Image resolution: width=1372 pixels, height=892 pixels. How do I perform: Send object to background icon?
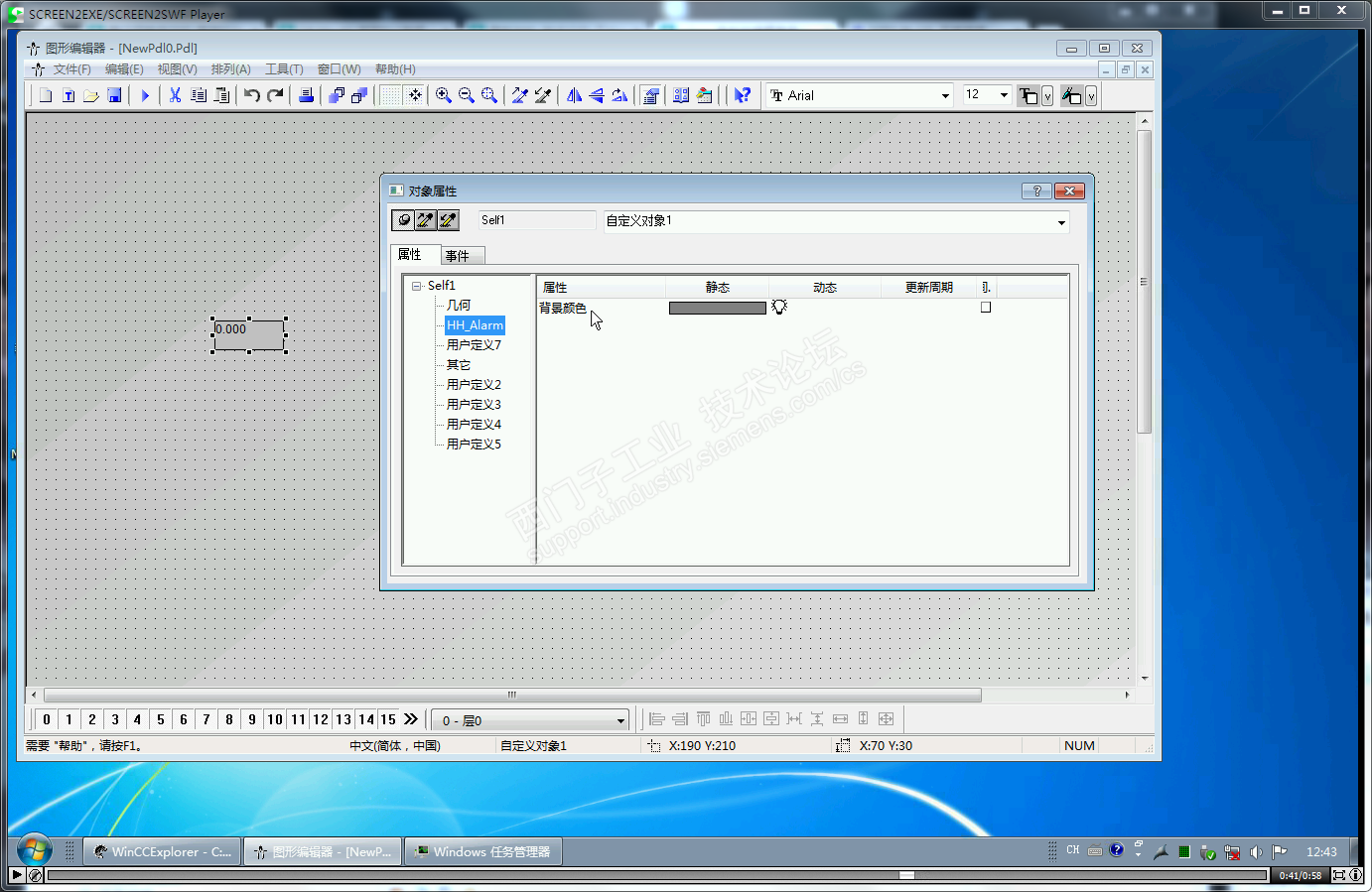(x=359, y=95)
